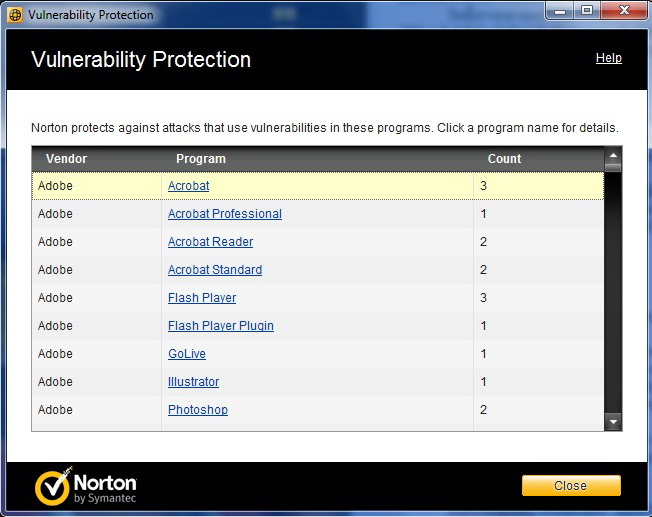Click the Norton globe icon in title bar
This screenshot has height=517, width=652.
point(16,15)
